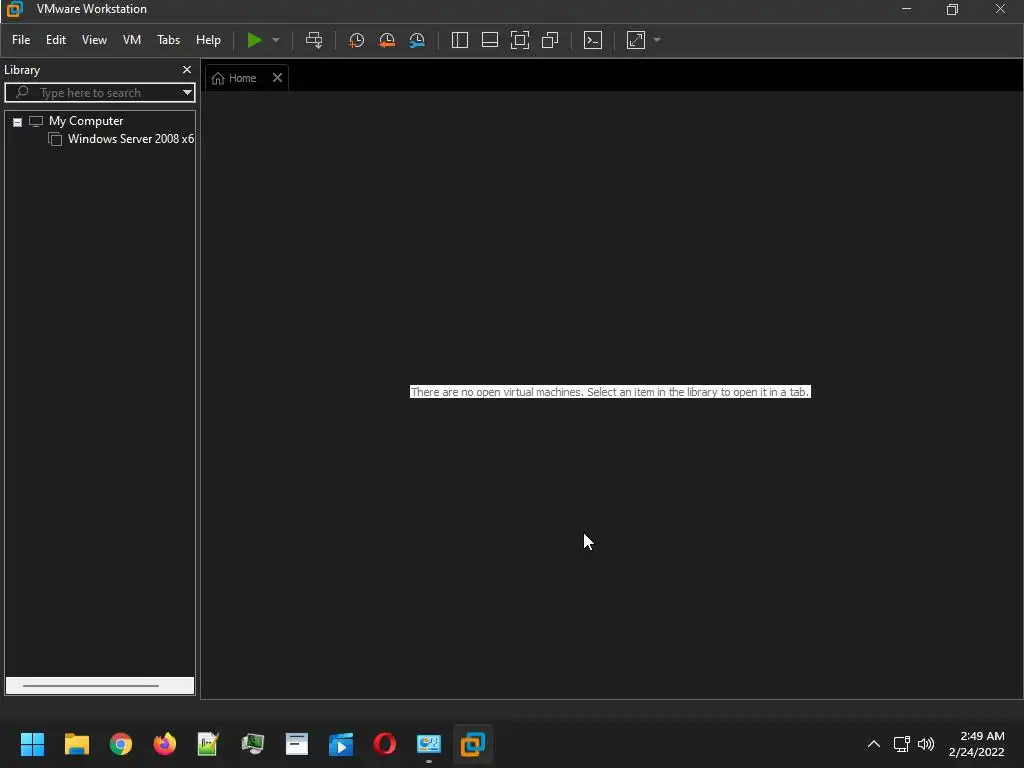Image resolution: width=1024 pixels, height=768 pixels.
Task: Power on the virtual machine with green play button
Action: 254,40
